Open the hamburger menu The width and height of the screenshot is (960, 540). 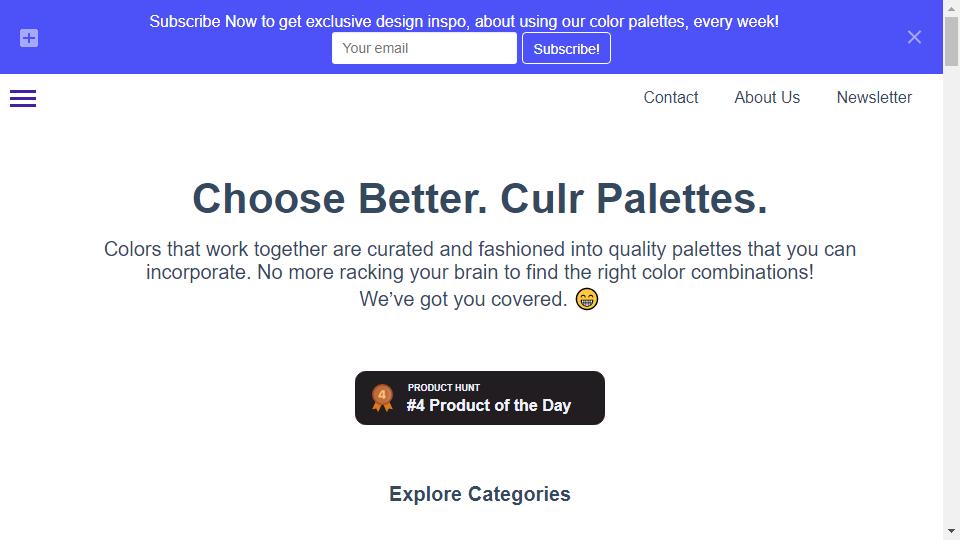[x=23, y=98]
